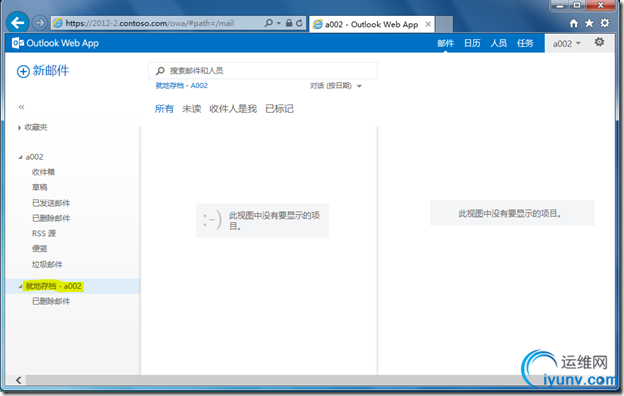Viewport: 624px width, 396px height.
Task: Open the 便笺 notes folder
Action: point(39,249)
